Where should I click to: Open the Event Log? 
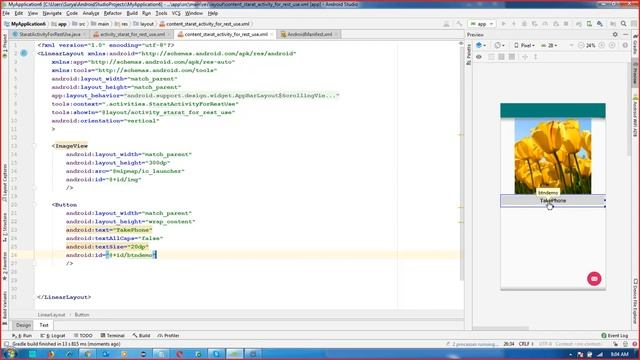pyautogui.click(x=615, y=336)
